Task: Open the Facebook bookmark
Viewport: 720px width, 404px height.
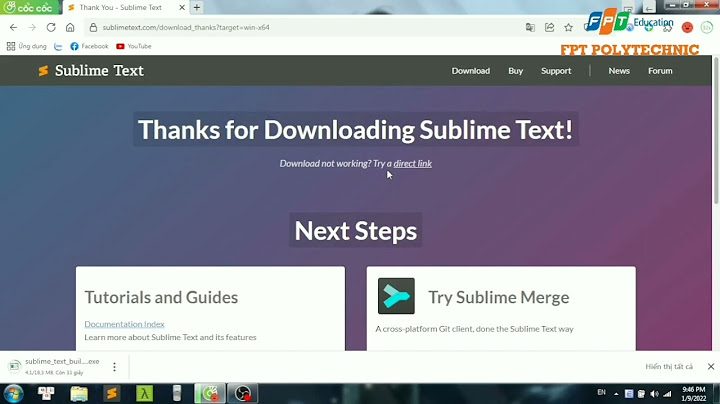Action: pos(90,46)
